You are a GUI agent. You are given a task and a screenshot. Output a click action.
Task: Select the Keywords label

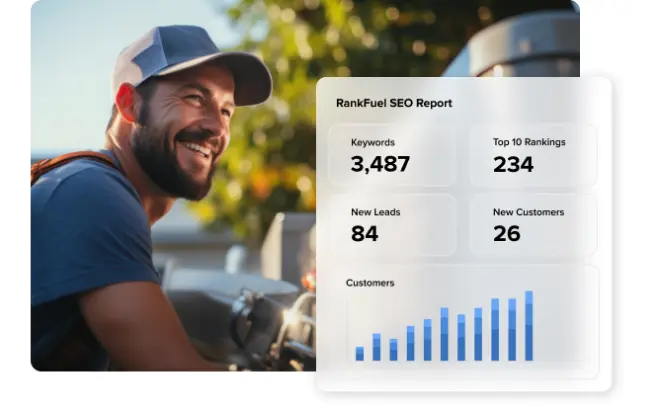373,143
